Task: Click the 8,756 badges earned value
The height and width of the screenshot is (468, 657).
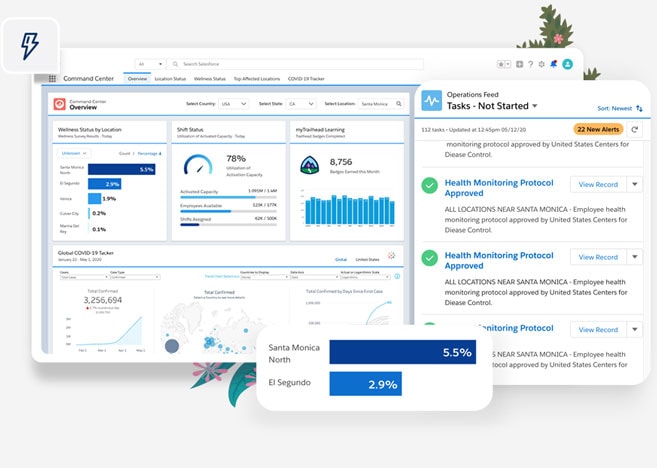Action: (341, 162)
